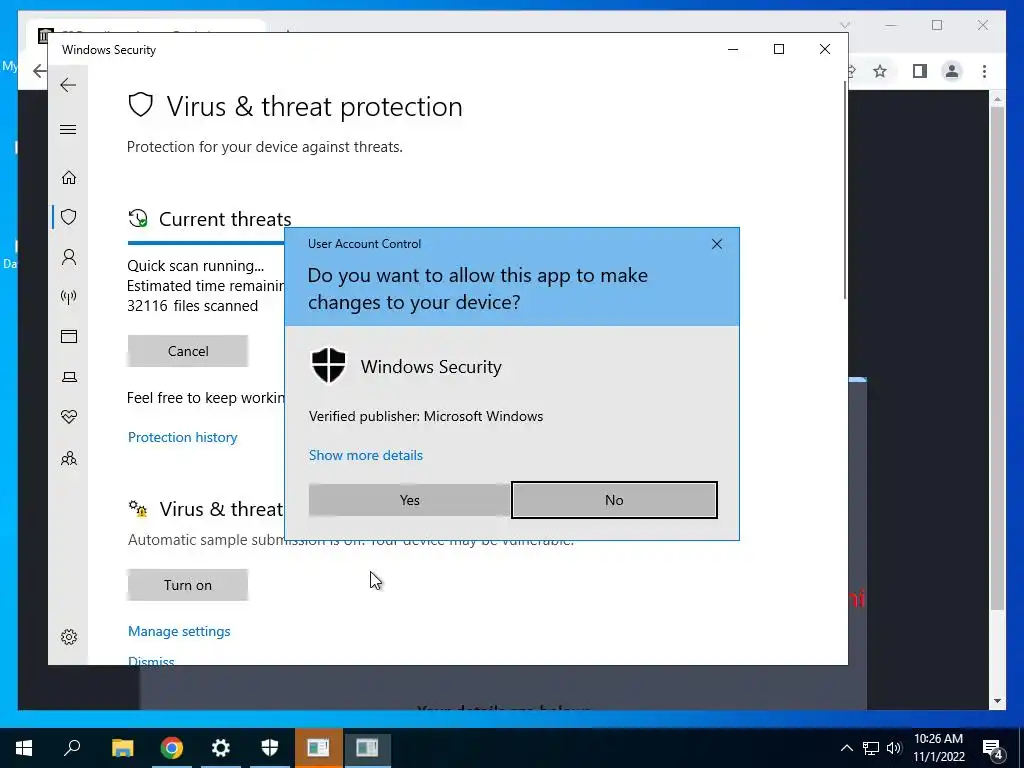Close the Windows Security window
1024x768 pixels.
[825, 49]
